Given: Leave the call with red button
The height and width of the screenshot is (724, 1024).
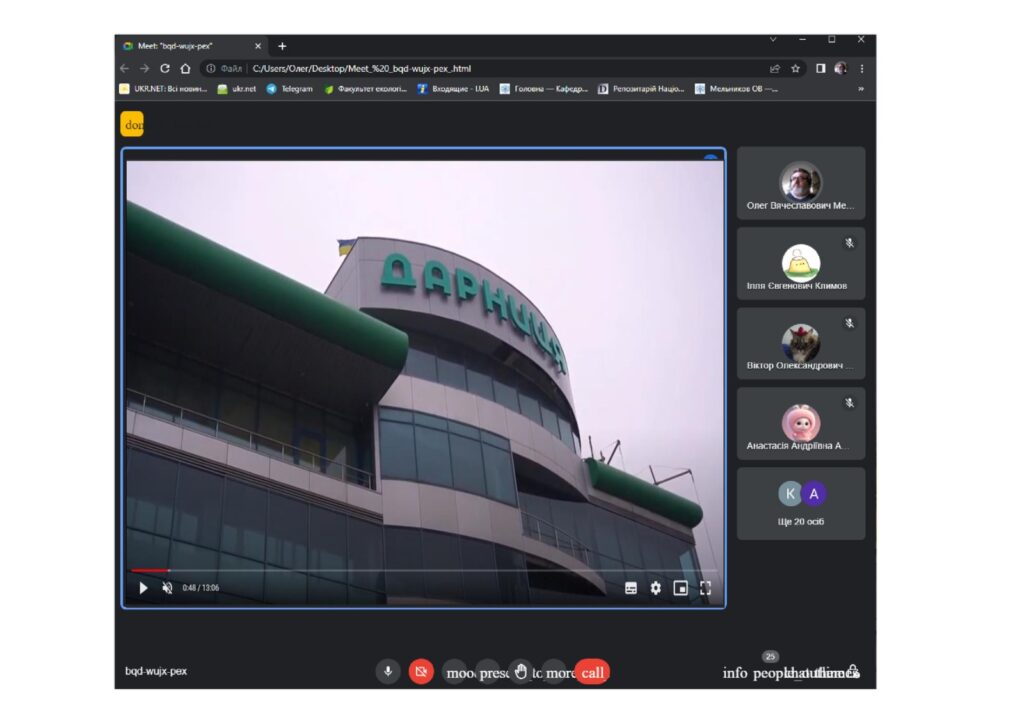Looking at the screenshot, I should [x=592, y=672].
